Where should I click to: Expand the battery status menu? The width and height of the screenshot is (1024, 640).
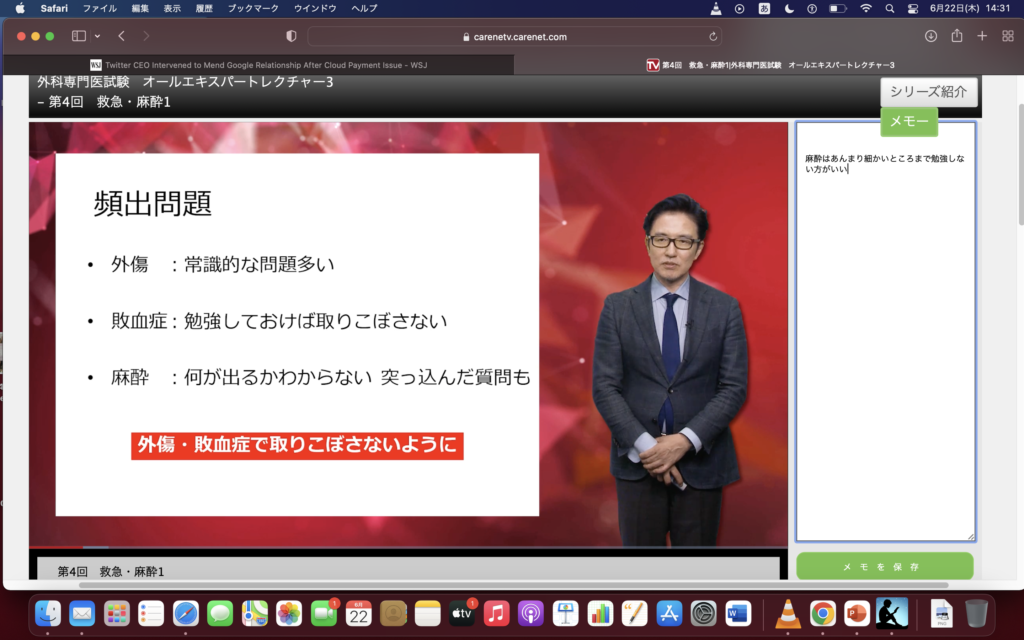838,9
